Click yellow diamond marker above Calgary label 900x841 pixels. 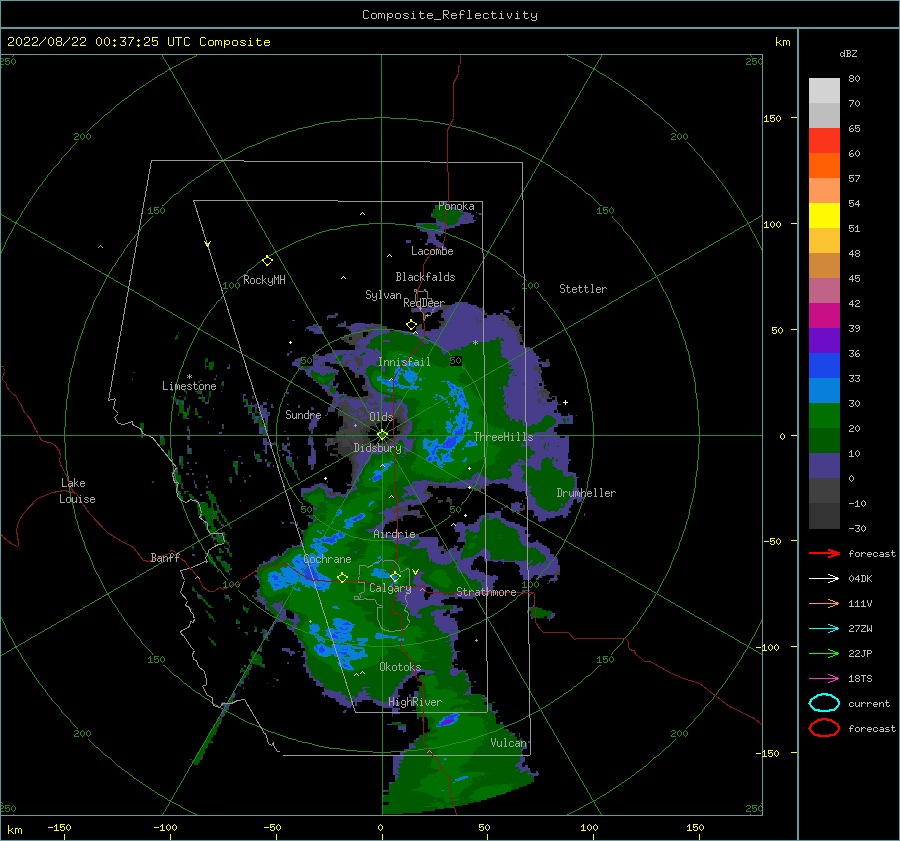pos(395,576)
